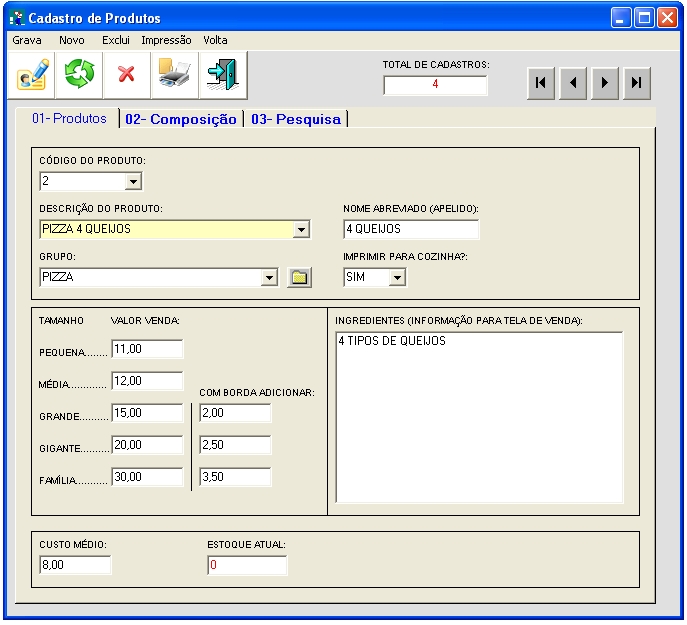
Task: Click the Grava save icon in toolbar
Action: tap(32, 75)
